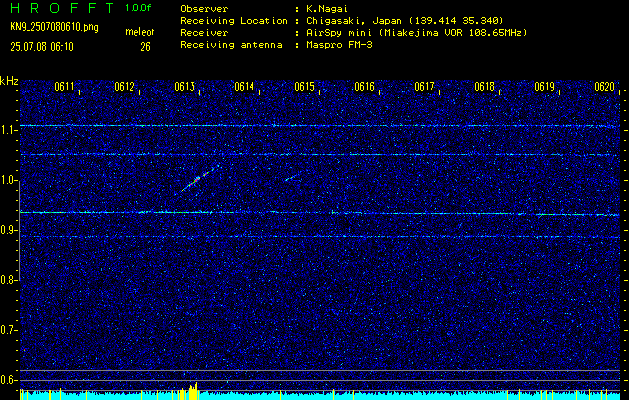This screenshot has height=400, width=629.
Task: Click the bright meteor echo streak near 0613
Action: 199,179
